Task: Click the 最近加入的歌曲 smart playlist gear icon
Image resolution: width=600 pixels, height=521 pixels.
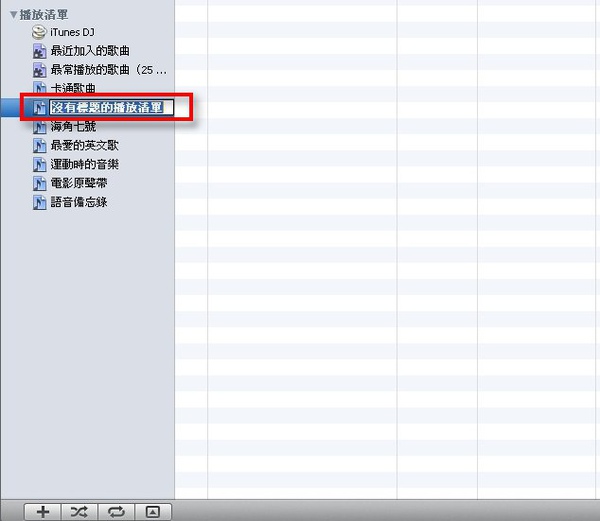Action: 39,51
